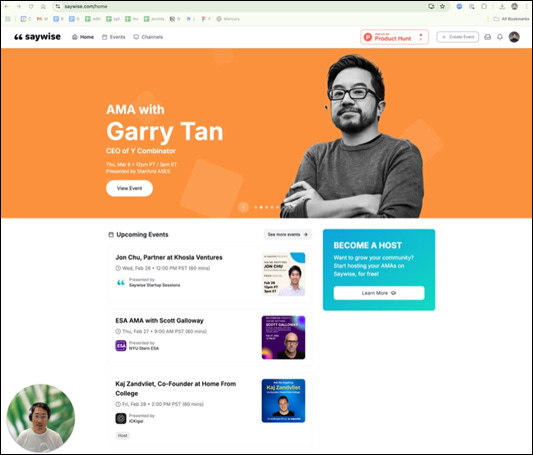Click the 'Presented by Stanford ASES' text
Screen dimensions: 533x455
[x=138, y=171]
